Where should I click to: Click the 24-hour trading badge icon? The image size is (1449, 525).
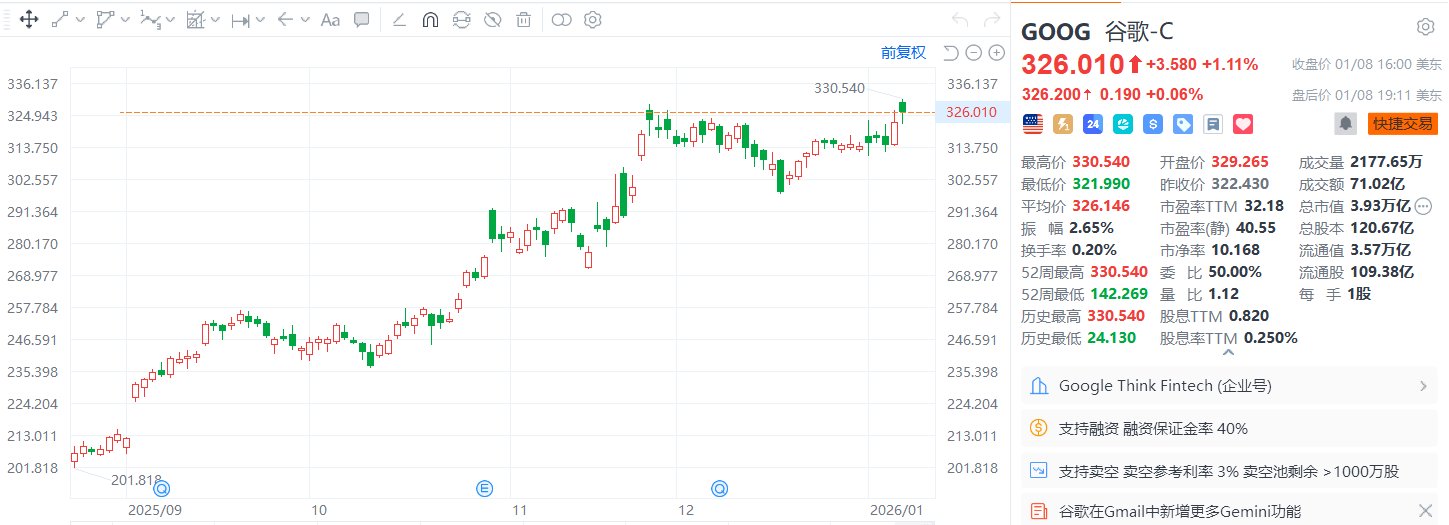1093,124
